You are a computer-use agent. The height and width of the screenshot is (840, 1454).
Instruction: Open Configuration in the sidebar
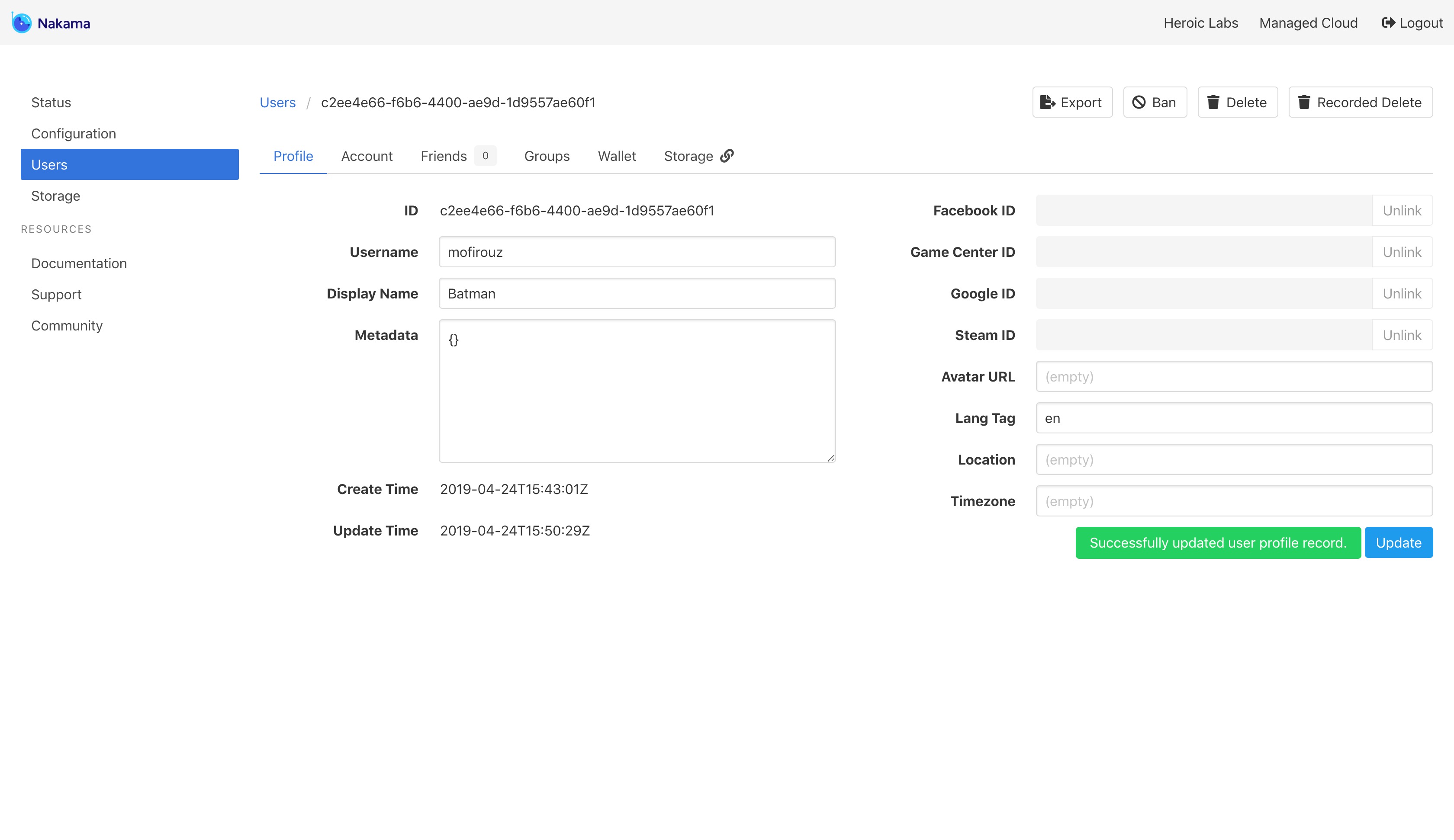pos(73,134)
